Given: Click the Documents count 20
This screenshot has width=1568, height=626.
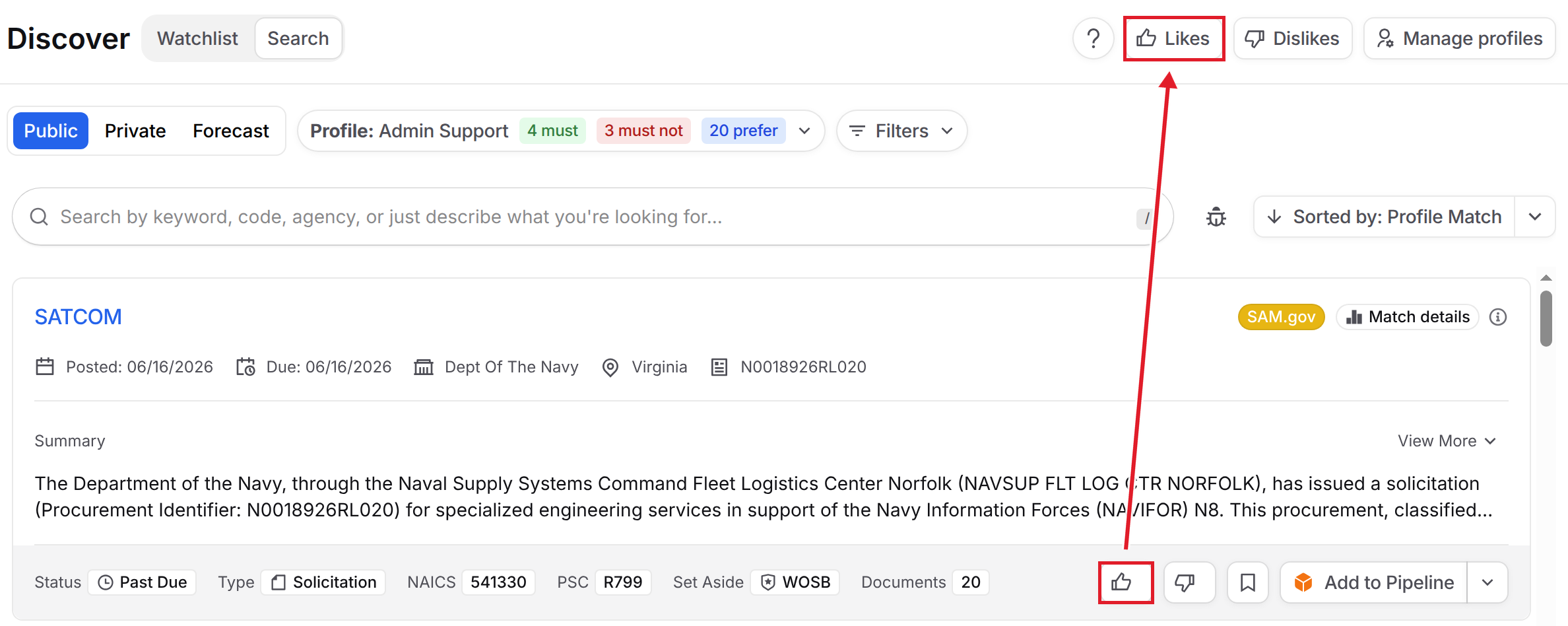Looking at the screenshot, I should coord(971,582).
